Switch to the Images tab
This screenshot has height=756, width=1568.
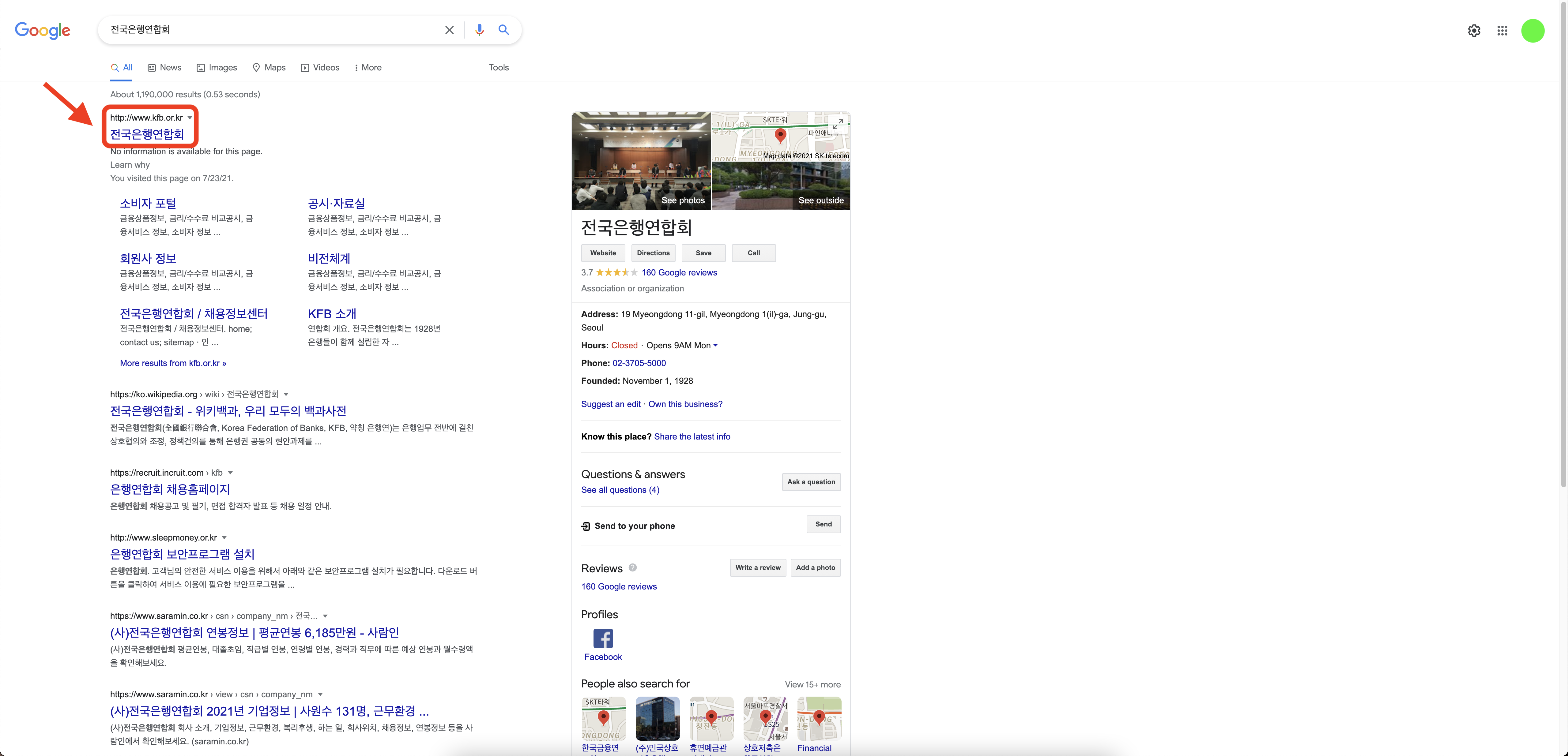(217, 68)
